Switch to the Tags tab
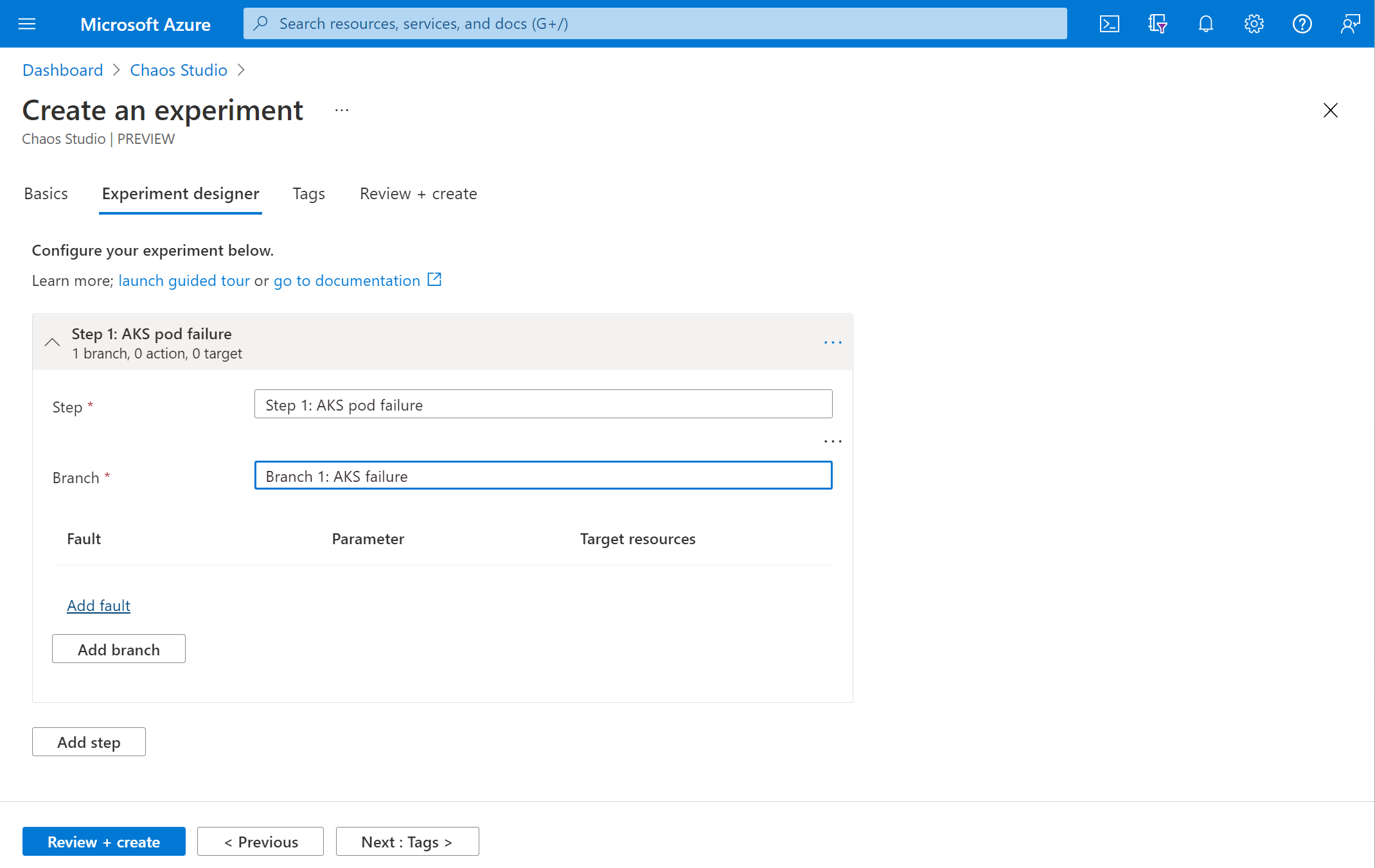Image resolution: width=1375 pixels, height=868 pixels. click(309, 192)
